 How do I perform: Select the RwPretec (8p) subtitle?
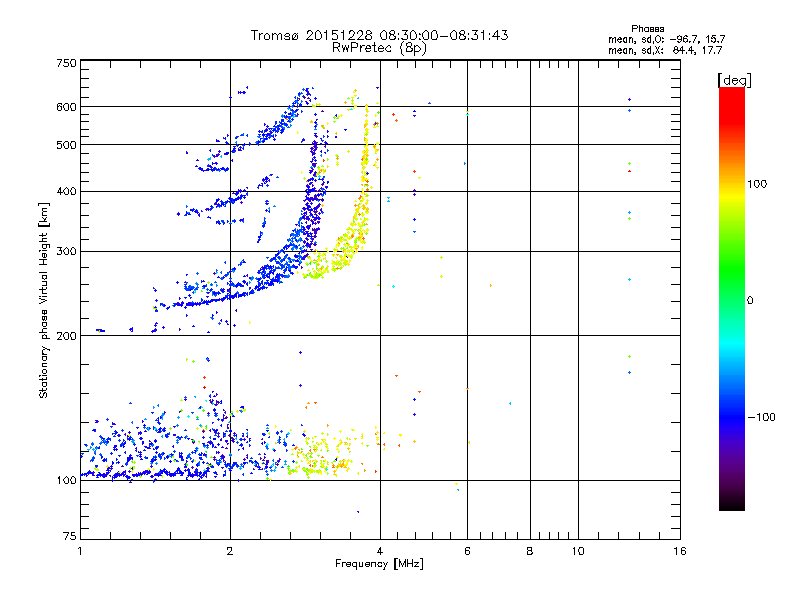pos(380,48)
